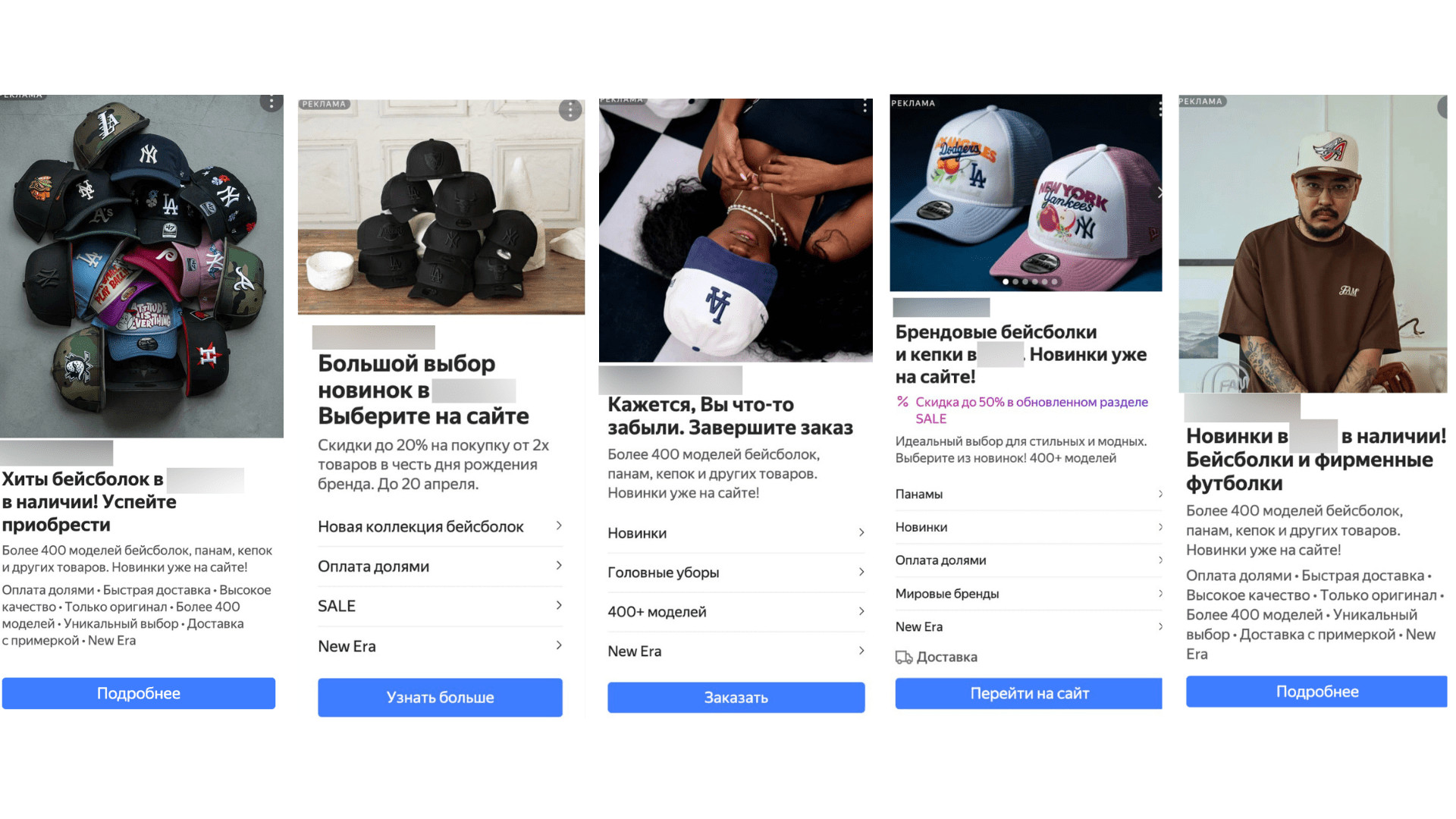This screenshot has height=819, width=1456.
Task: Click the delivery truck icon next to Доставка
Action: tap(903, 657)
